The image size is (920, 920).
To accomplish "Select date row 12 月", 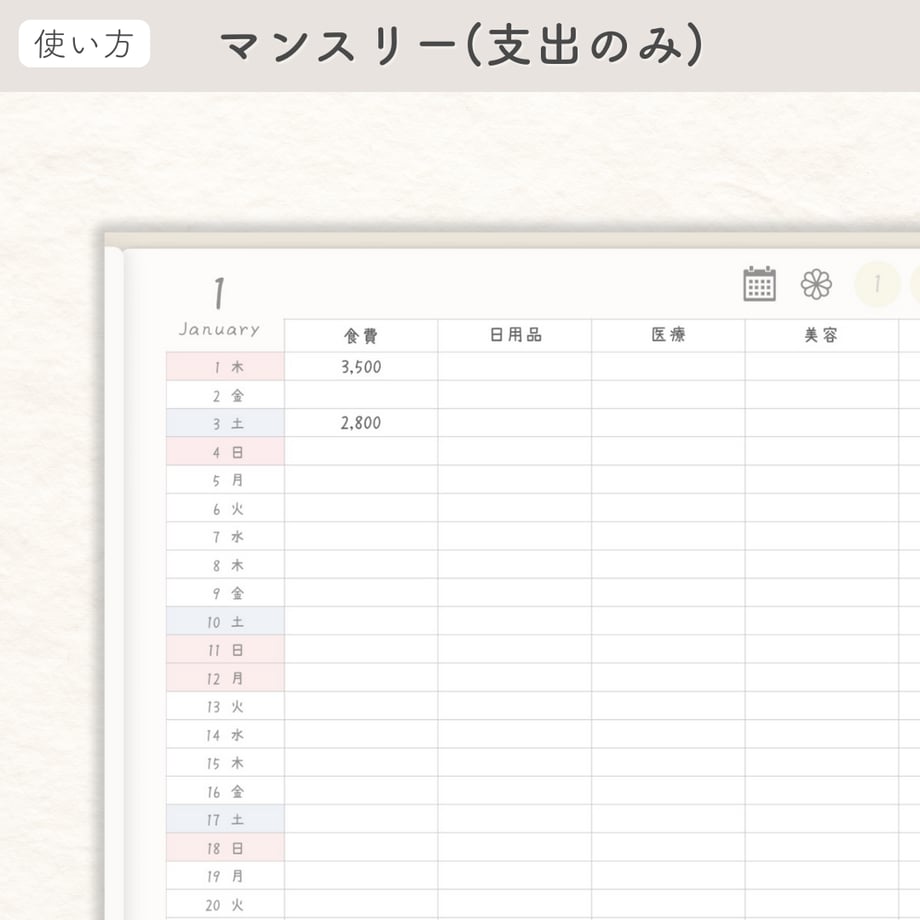I will pyautogui.click(x=225, y=678).
